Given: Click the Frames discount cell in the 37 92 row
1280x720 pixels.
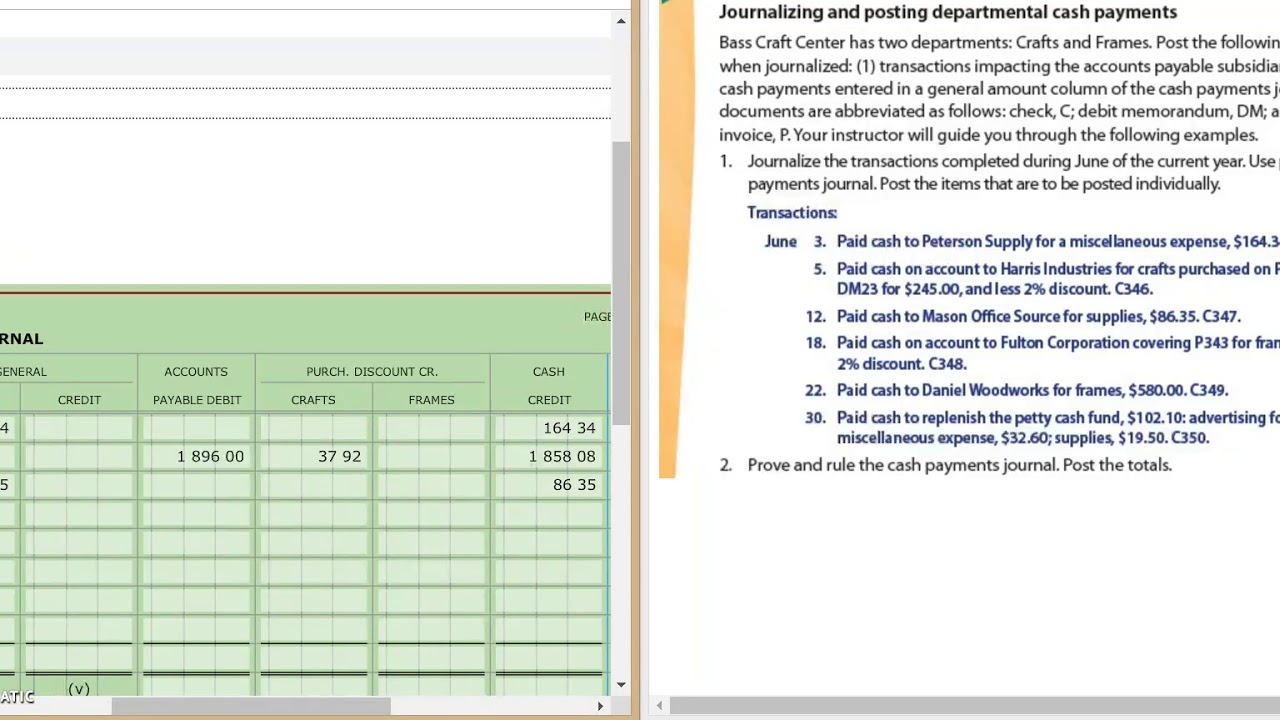Looking at the screenshot, I should [431, 456].
